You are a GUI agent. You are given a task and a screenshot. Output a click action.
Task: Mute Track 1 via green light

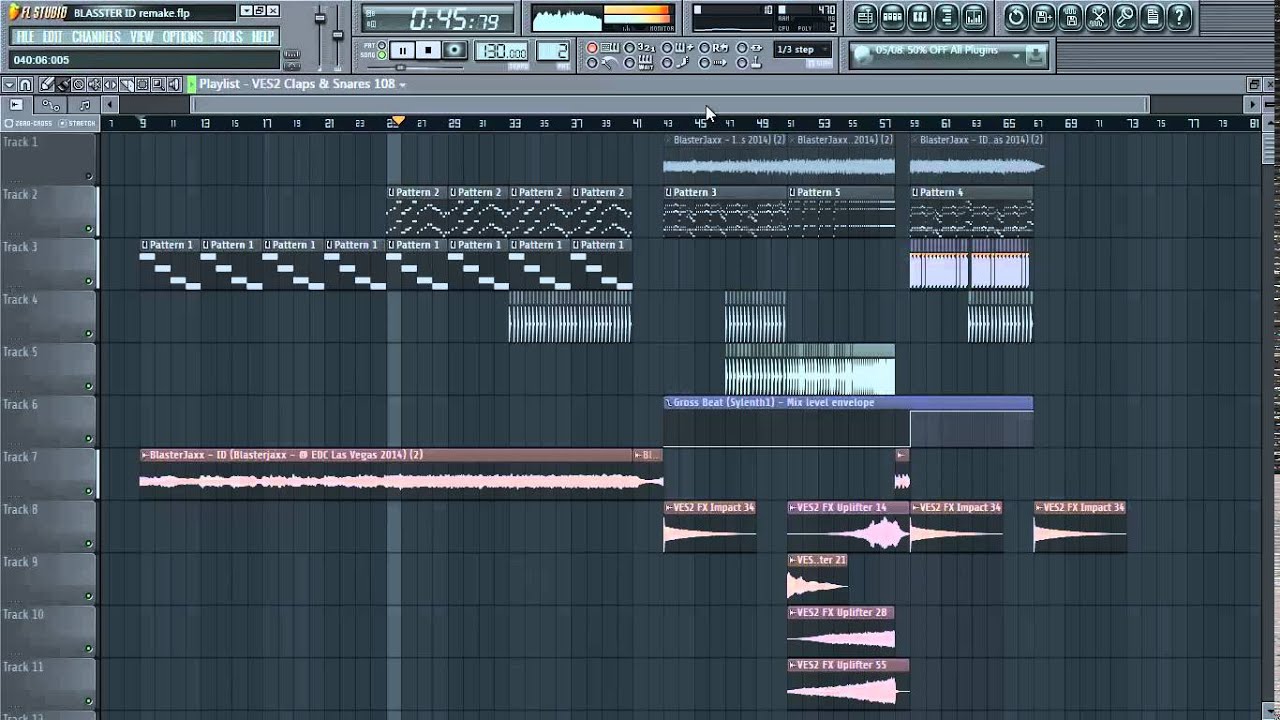pyautogui.click(x=89, y=176)
